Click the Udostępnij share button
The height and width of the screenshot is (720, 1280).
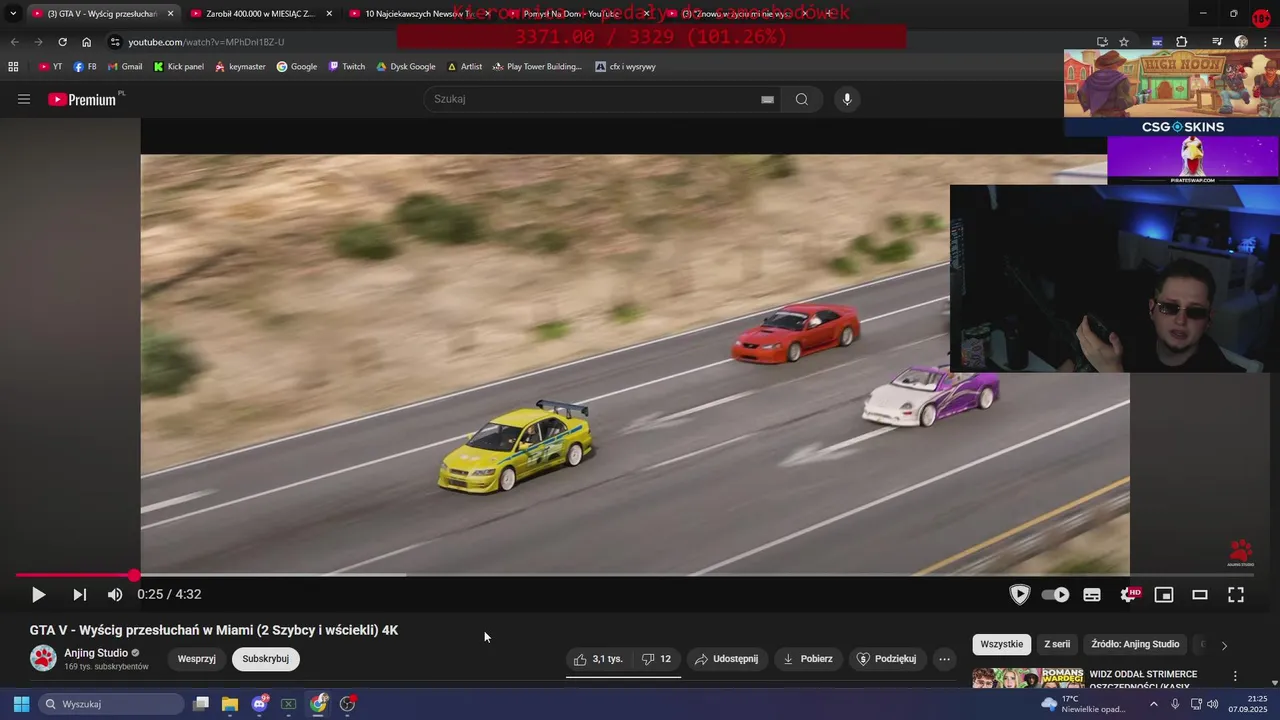point(727,659)
